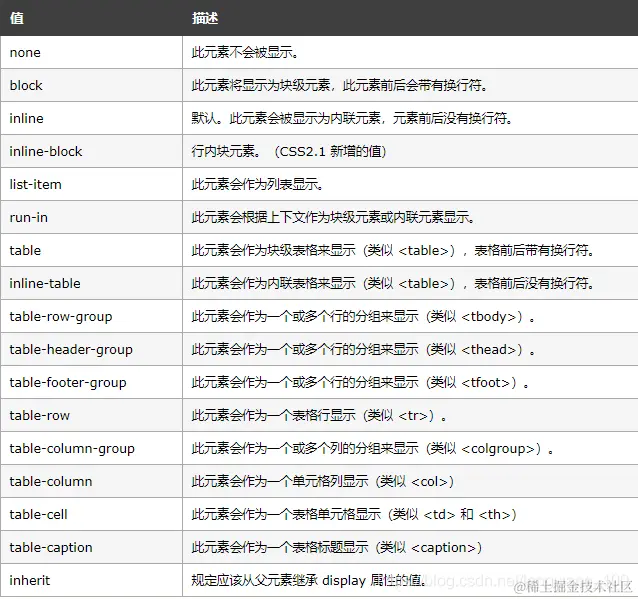Click description mentioning '<td> 和 <th>'
The width and height of the screenshot is (638, 599).
354,514
